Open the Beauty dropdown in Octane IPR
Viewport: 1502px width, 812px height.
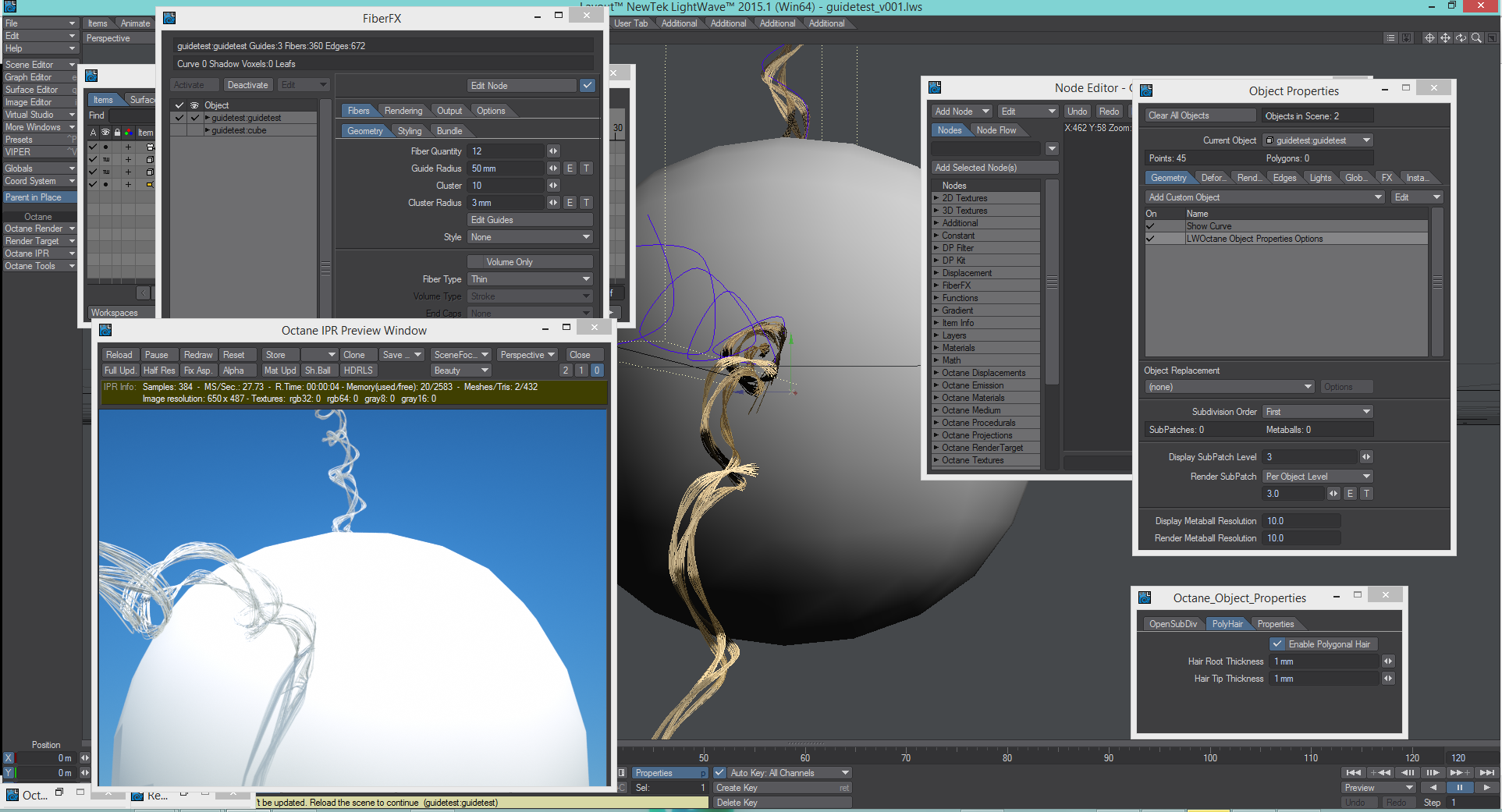click(x=461, y=371)
